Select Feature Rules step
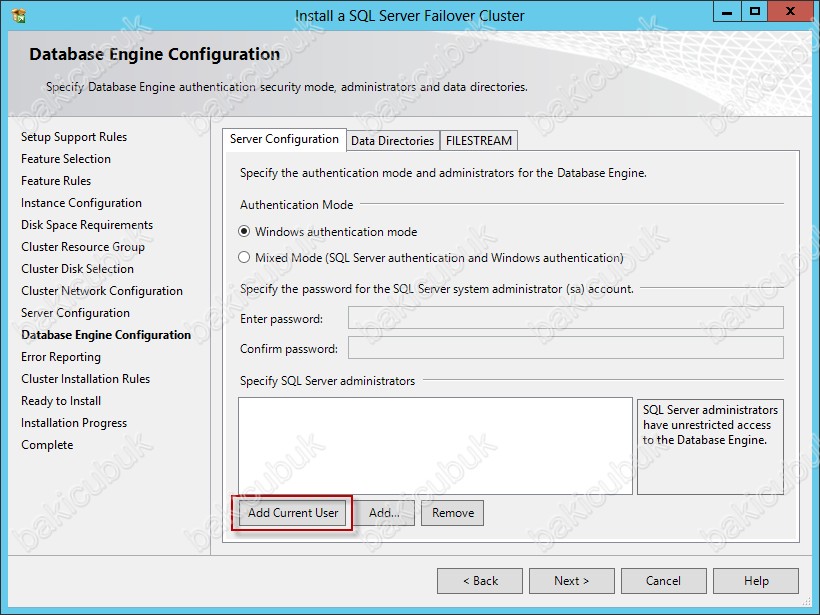The width and height of the screenshot is (820, 615). (56, 181)
